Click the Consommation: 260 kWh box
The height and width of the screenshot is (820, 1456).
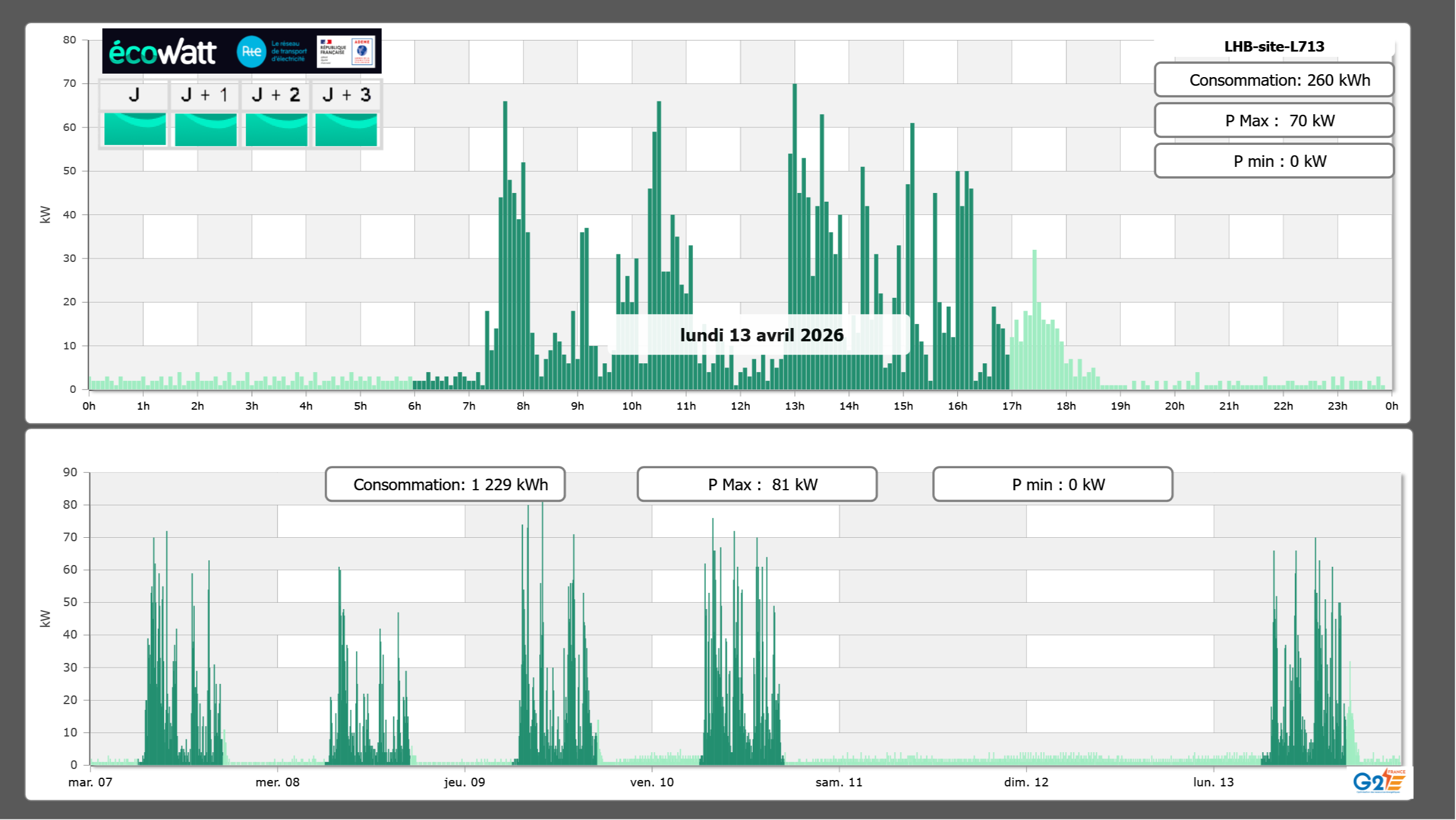tap(1273, 80)
